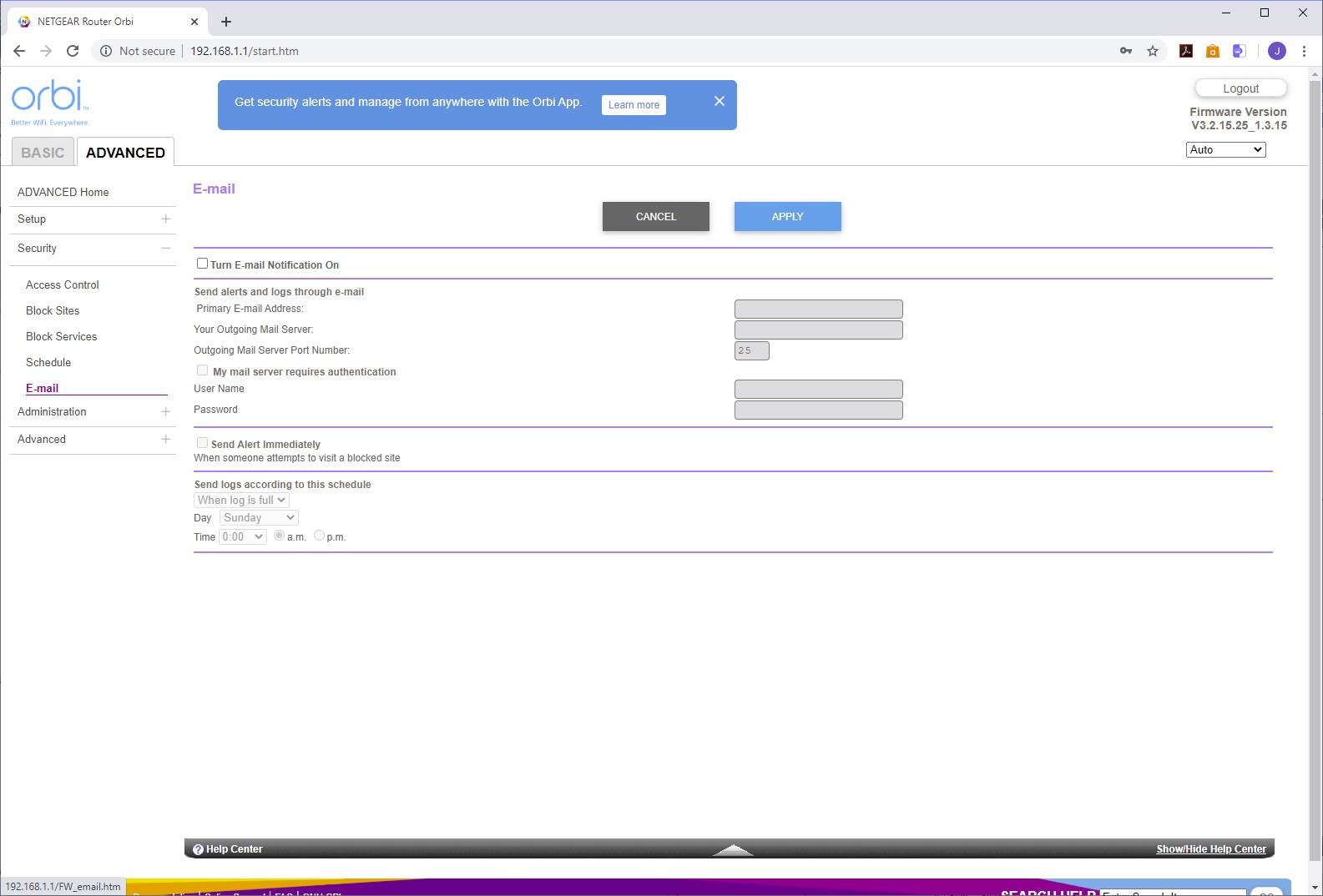Go back to the previous page

click(19, 51)
